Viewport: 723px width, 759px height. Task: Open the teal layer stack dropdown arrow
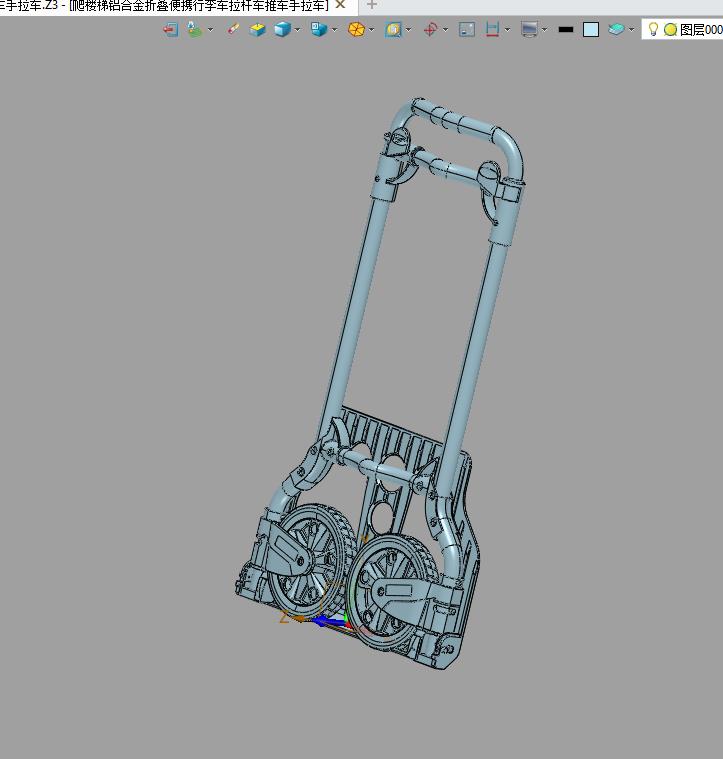click(631, 30)
